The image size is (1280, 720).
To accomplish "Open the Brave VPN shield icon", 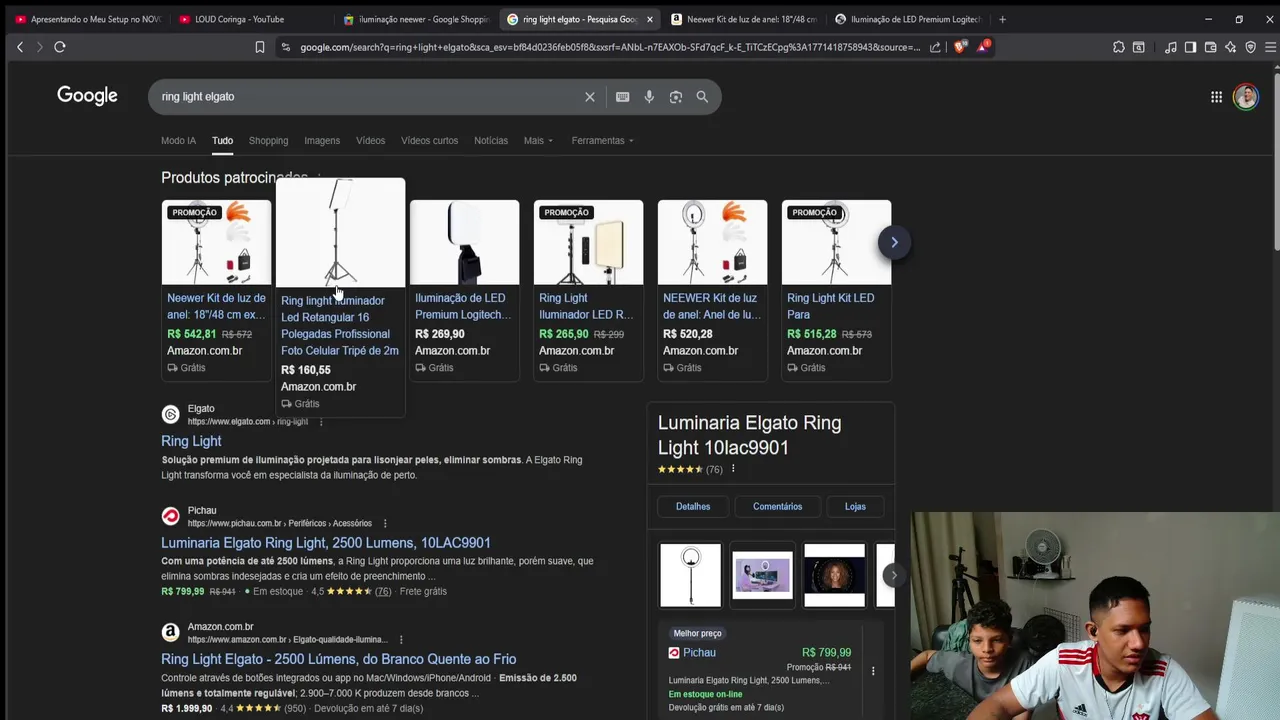I will click(1250, 47).
